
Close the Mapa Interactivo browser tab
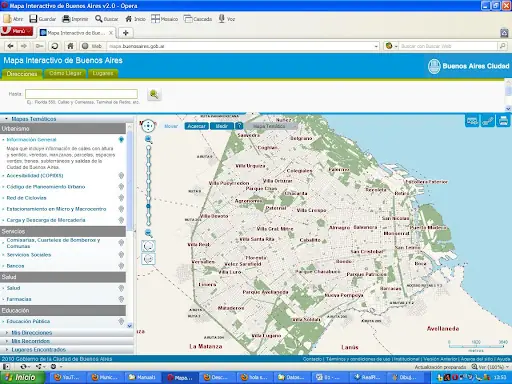click(x=111, y=33)
